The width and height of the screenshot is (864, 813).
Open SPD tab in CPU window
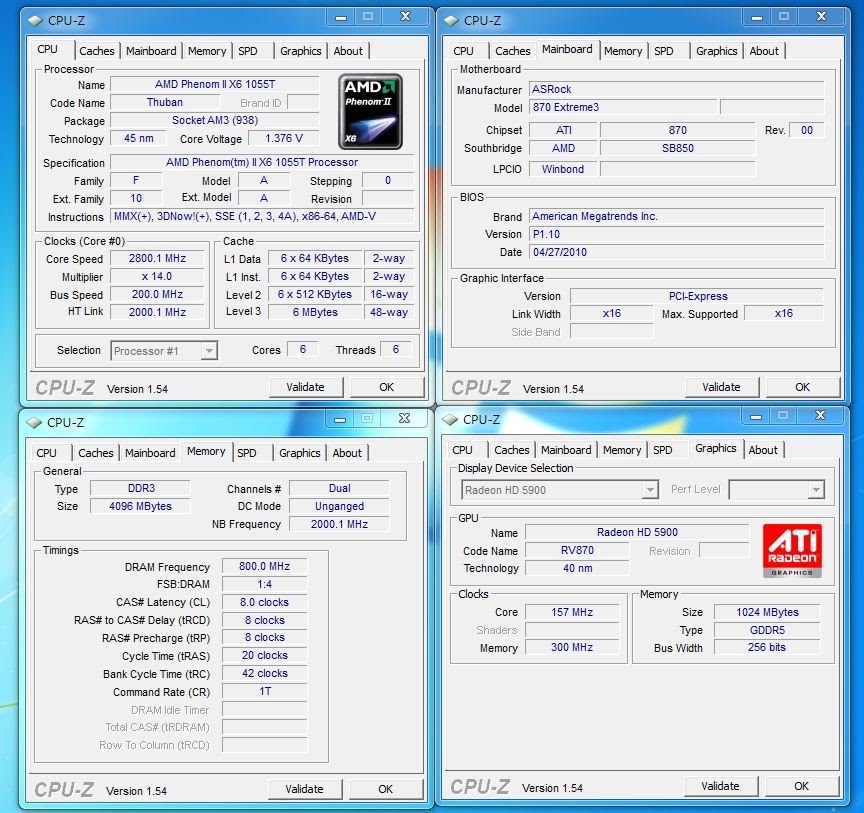pos(248,51)
